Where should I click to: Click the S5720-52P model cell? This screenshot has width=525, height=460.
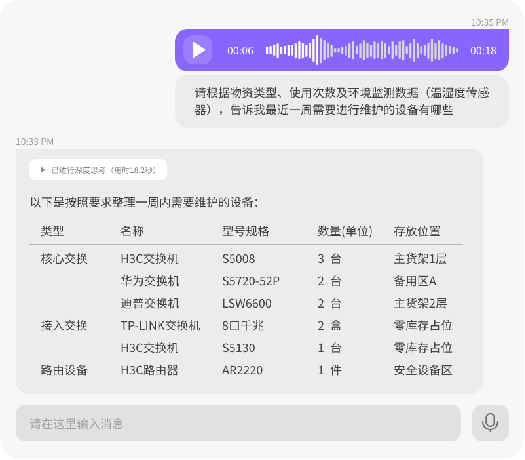[251, 281]
